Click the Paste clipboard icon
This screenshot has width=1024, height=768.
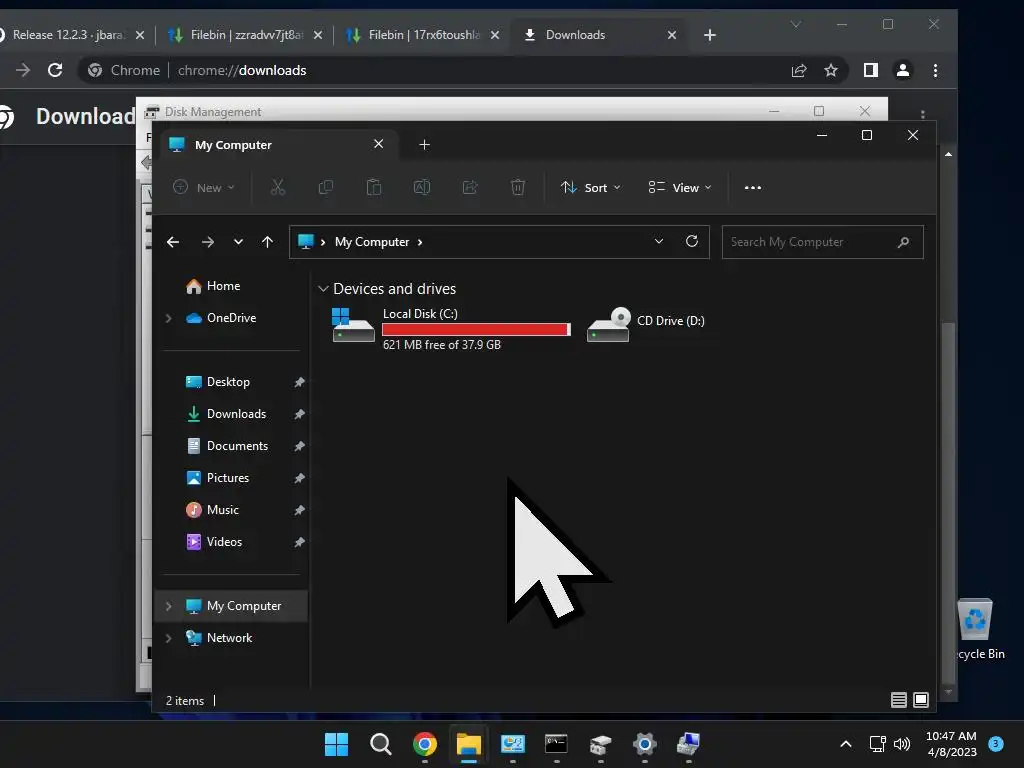[x=374, y=187]
